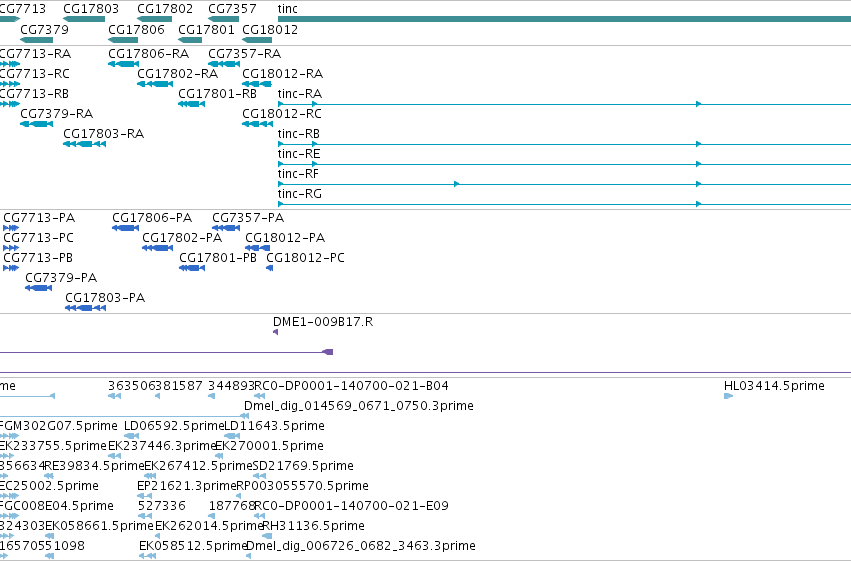Image resolution: width=851 pixels, height=561 pixels.
Task: Select transcript CG7357-RA
Action: tap(244, 54)
